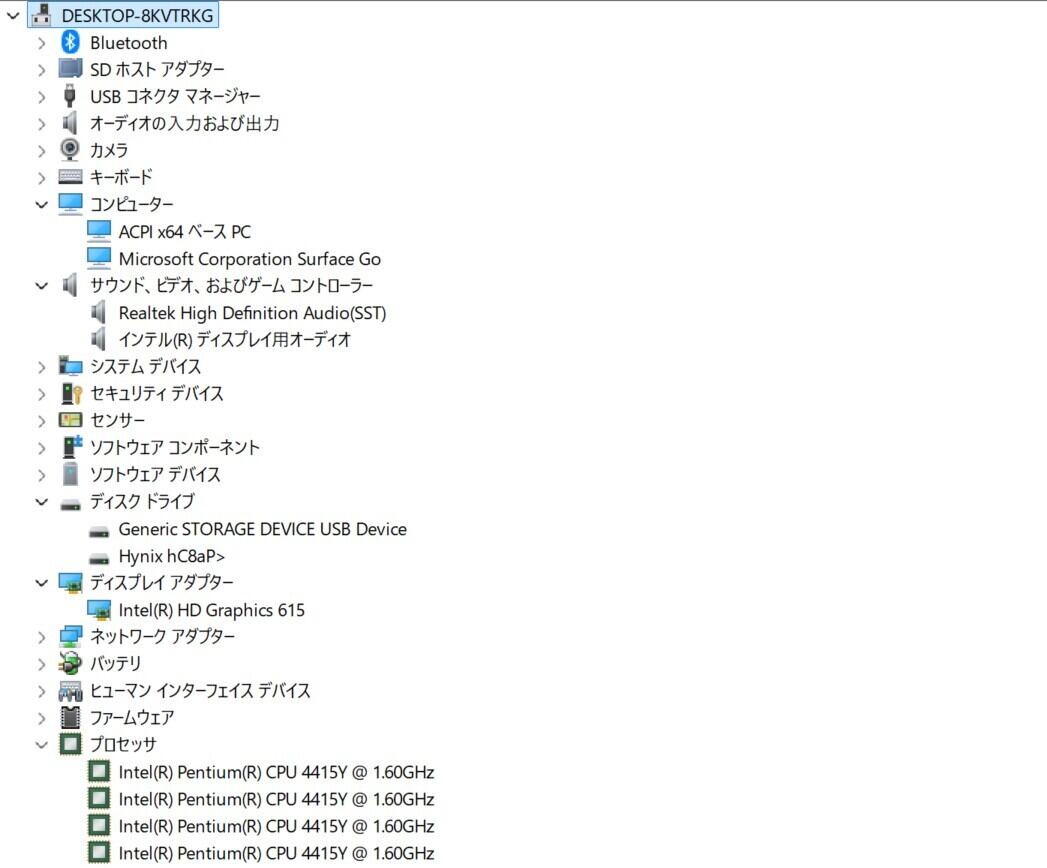Select the ネットワーク アダプター label

(x=162, y=637)
